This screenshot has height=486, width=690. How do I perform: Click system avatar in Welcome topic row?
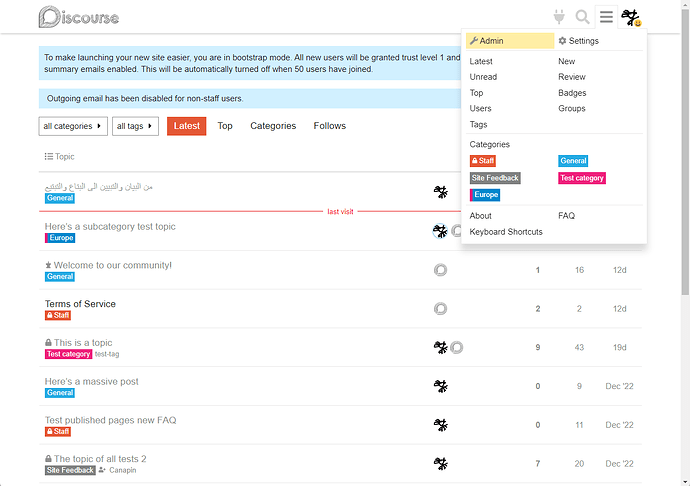coord(440,269)
